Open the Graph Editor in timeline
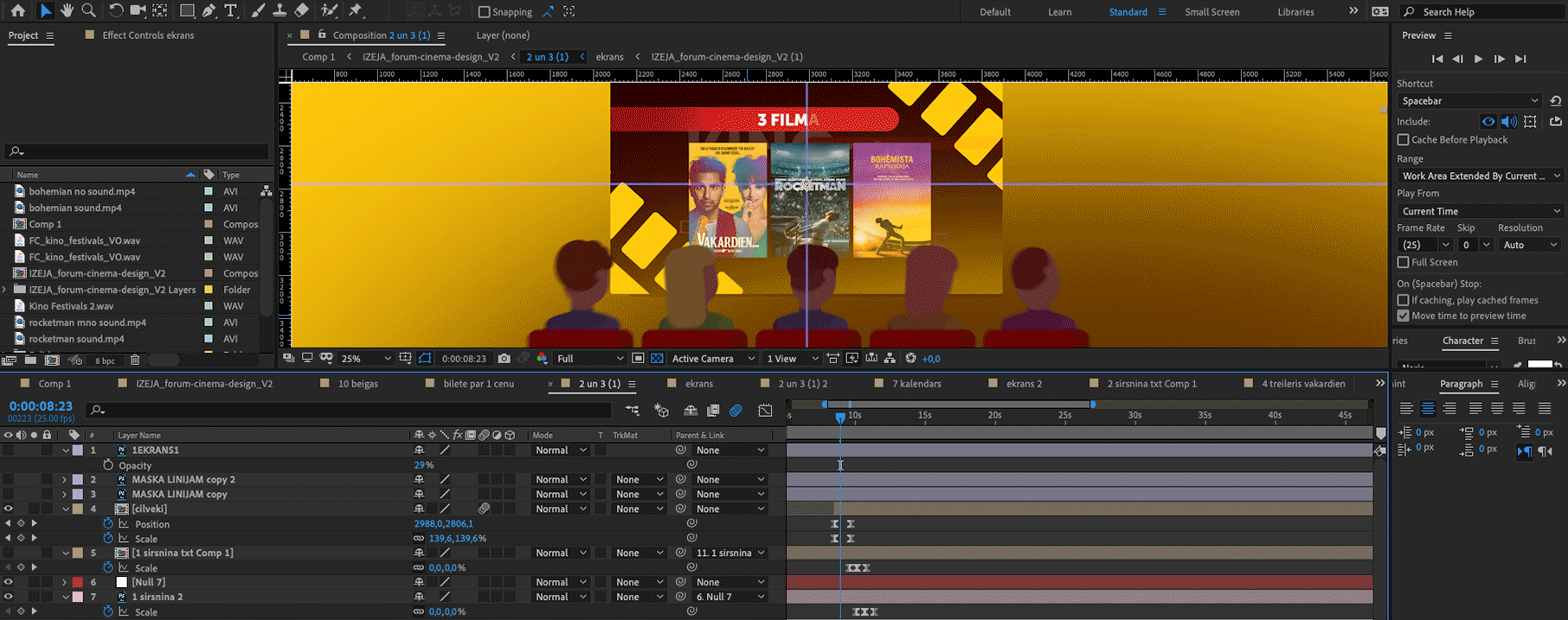This screenshot has height=620, width=1568. [x=765, y=410]
